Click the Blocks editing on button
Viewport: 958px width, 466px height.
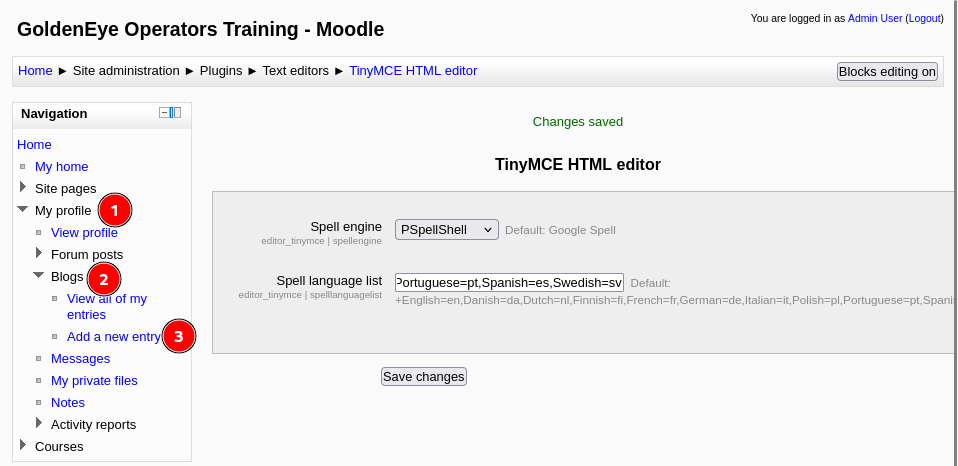[887, 71]
